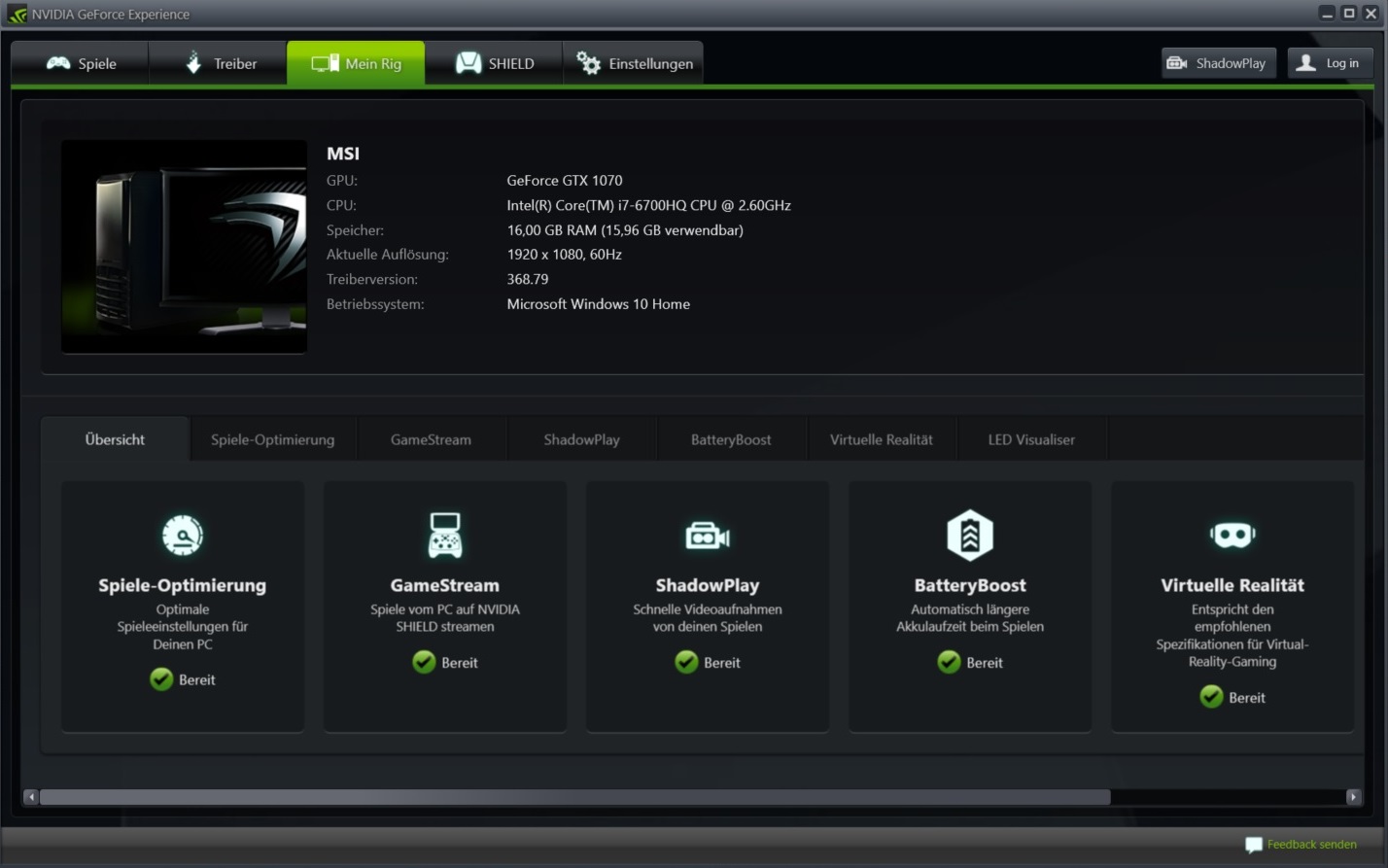Click the camera icon on ShadowPlay button

click(1177, 63)
